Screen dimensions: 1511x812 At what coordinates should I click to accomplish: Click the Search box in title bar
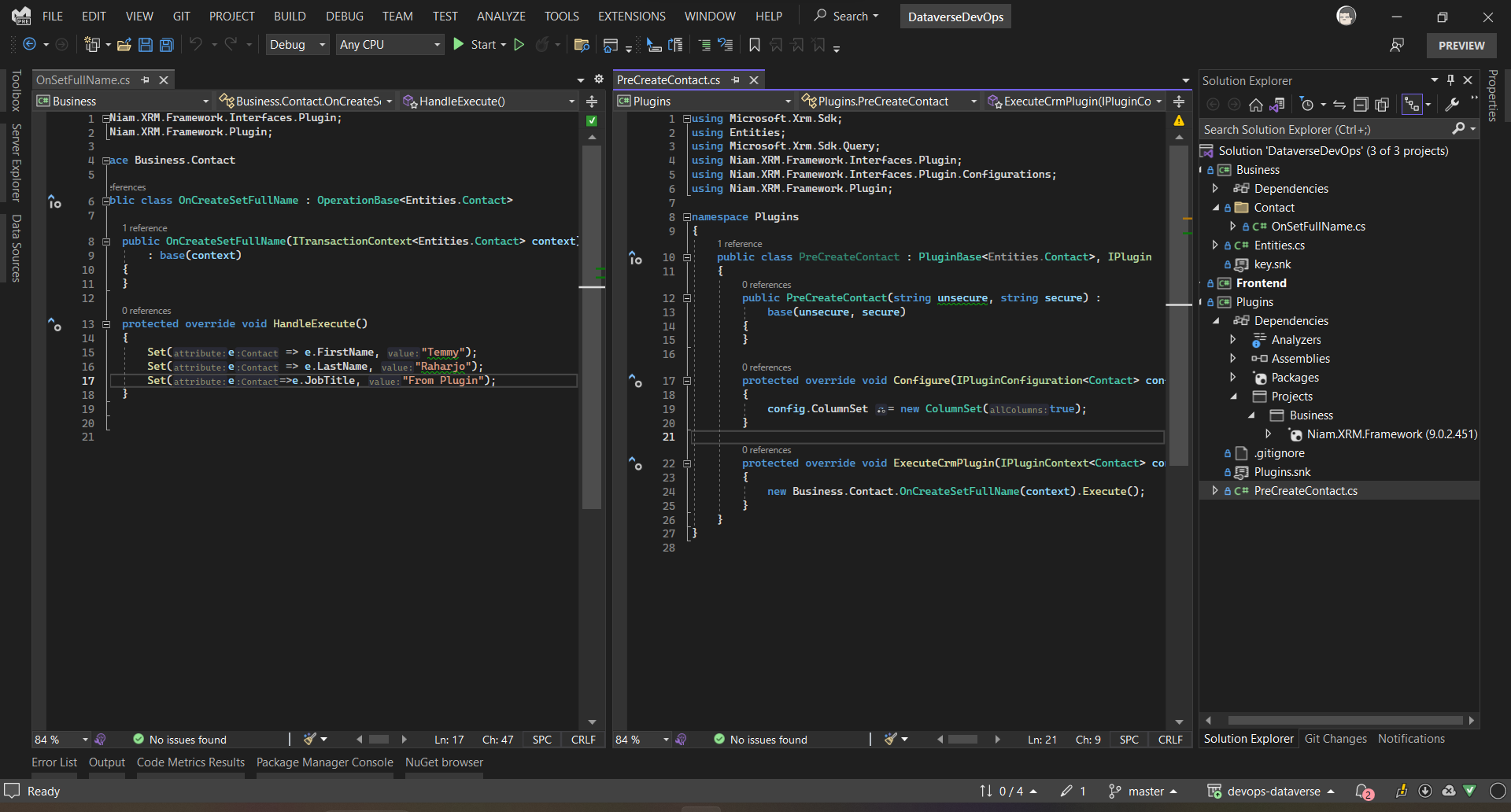(x=848, y=16)
